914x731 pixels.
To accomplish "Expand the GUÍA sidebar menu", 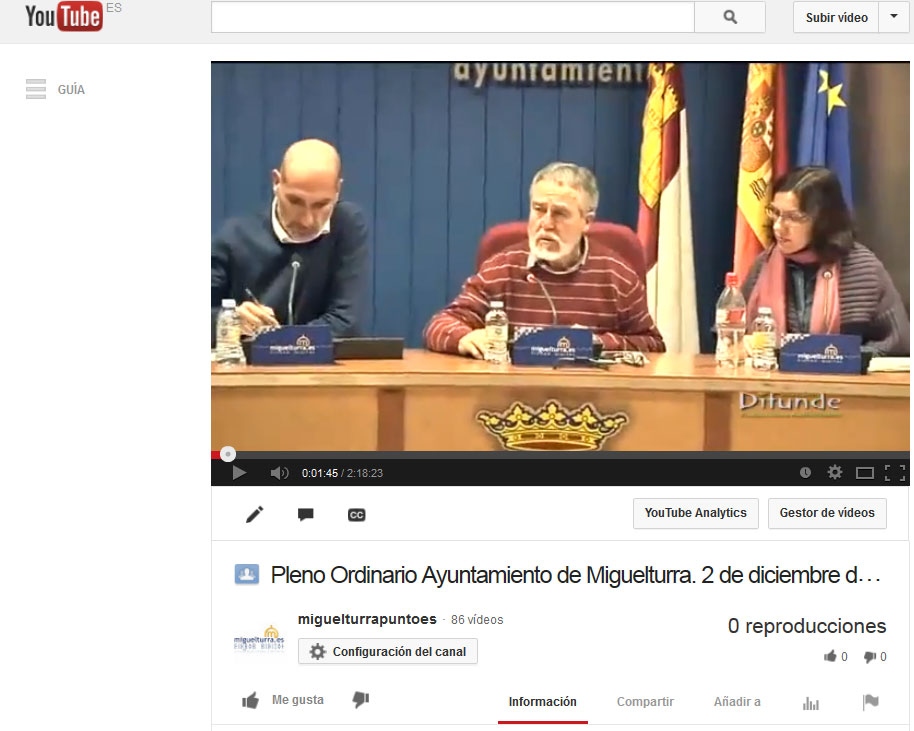I will point(55,89).
